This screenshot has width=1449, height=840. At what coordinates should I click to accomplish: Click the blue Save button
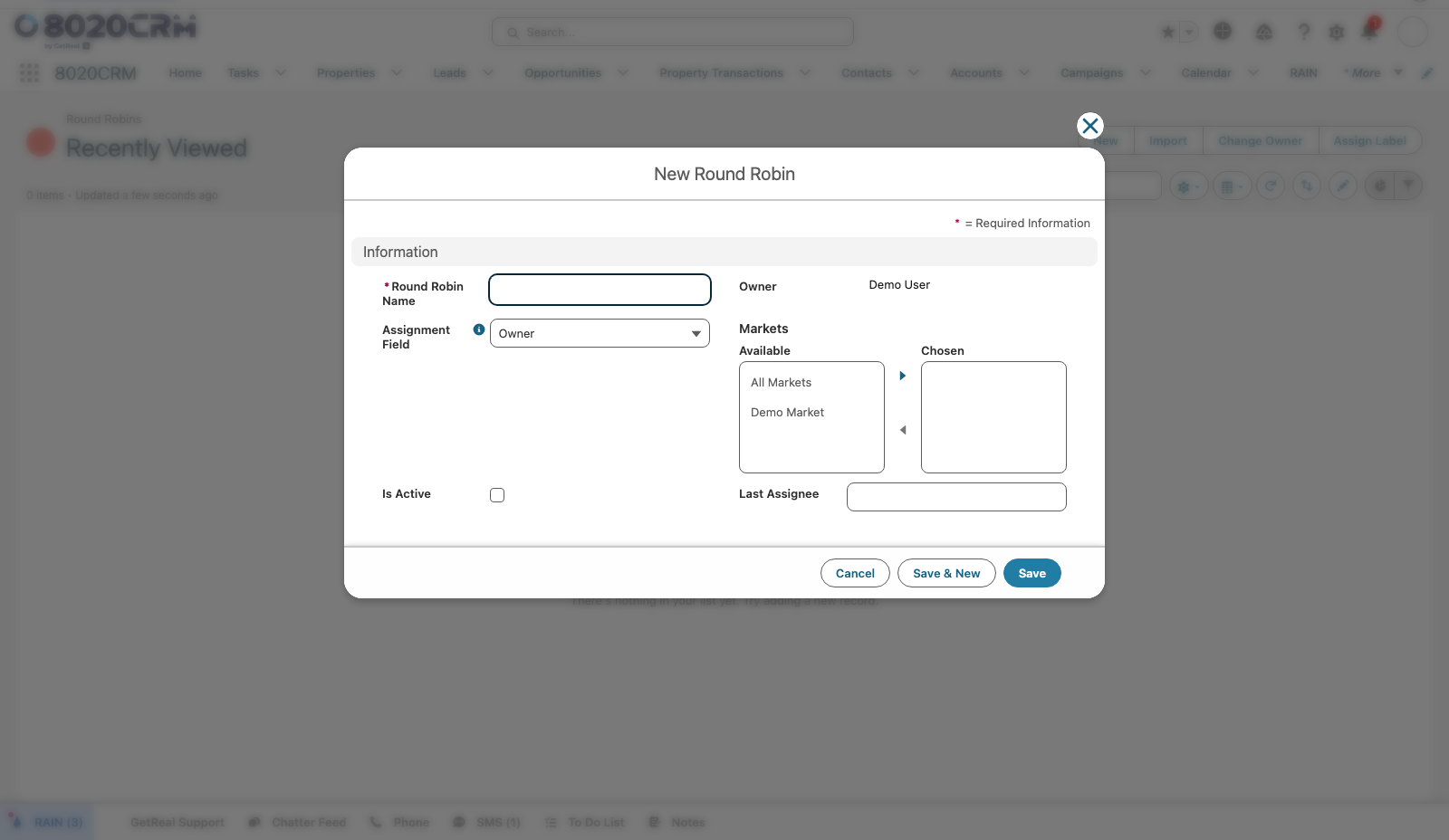tap(1032, 573)
